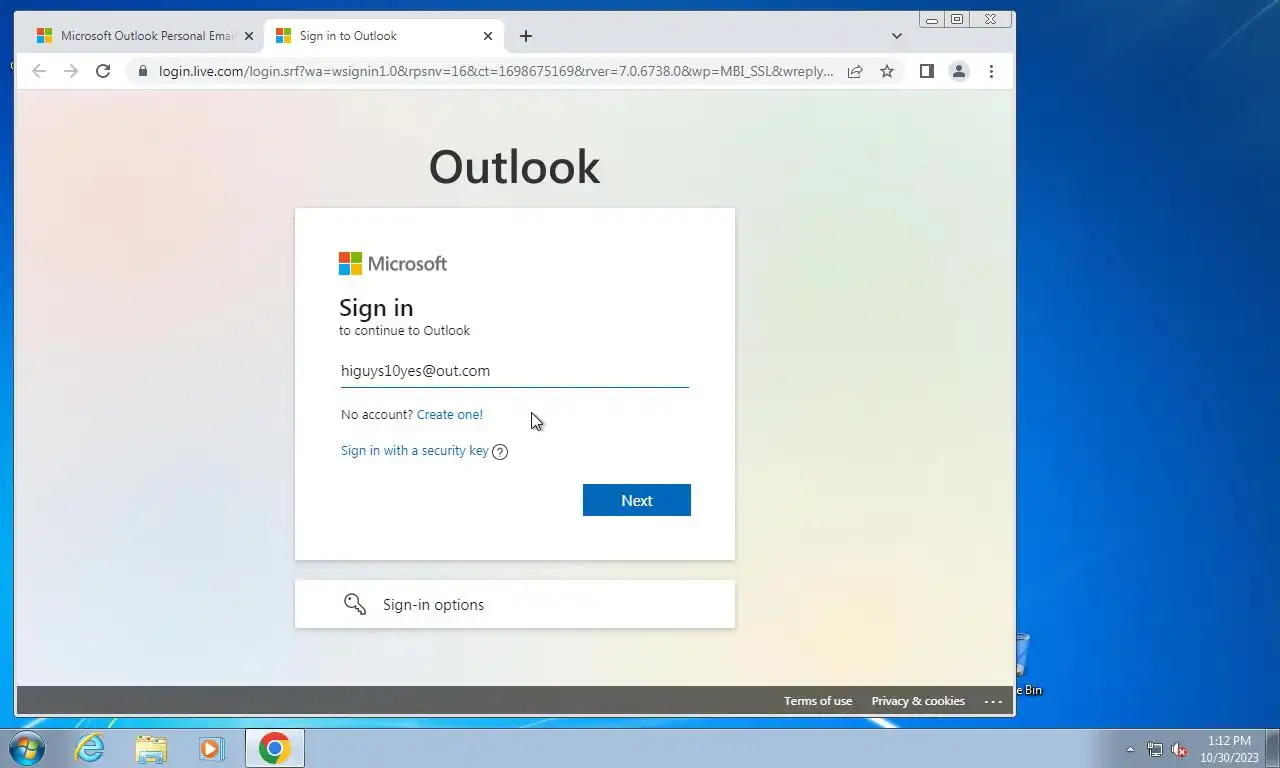Click the browser Forward arrow
Viewport: 1280px width, 768px height.
71,71
